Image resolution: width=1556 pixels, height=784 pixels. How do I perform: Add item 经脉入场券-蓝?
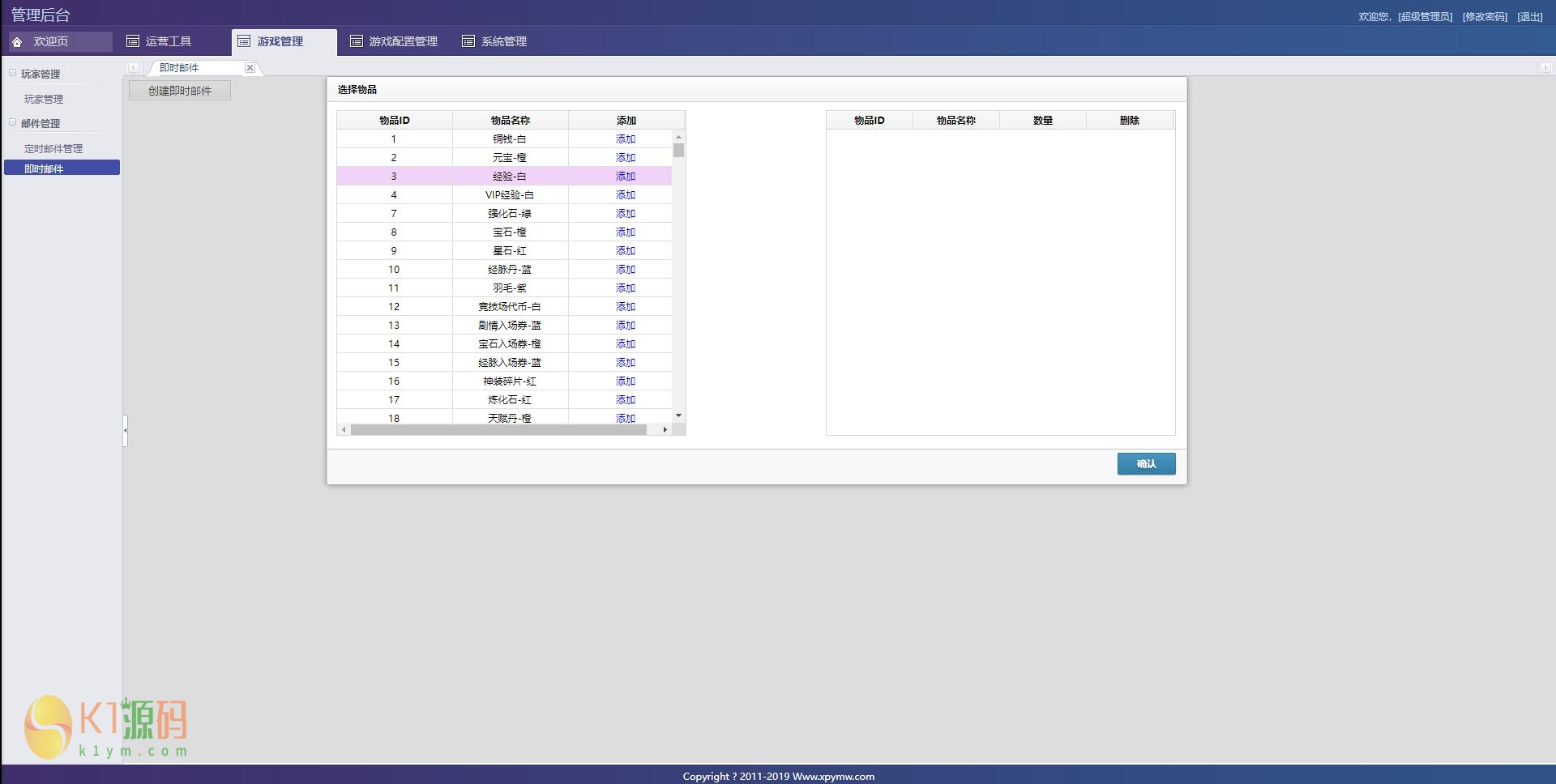pos(626,363)
